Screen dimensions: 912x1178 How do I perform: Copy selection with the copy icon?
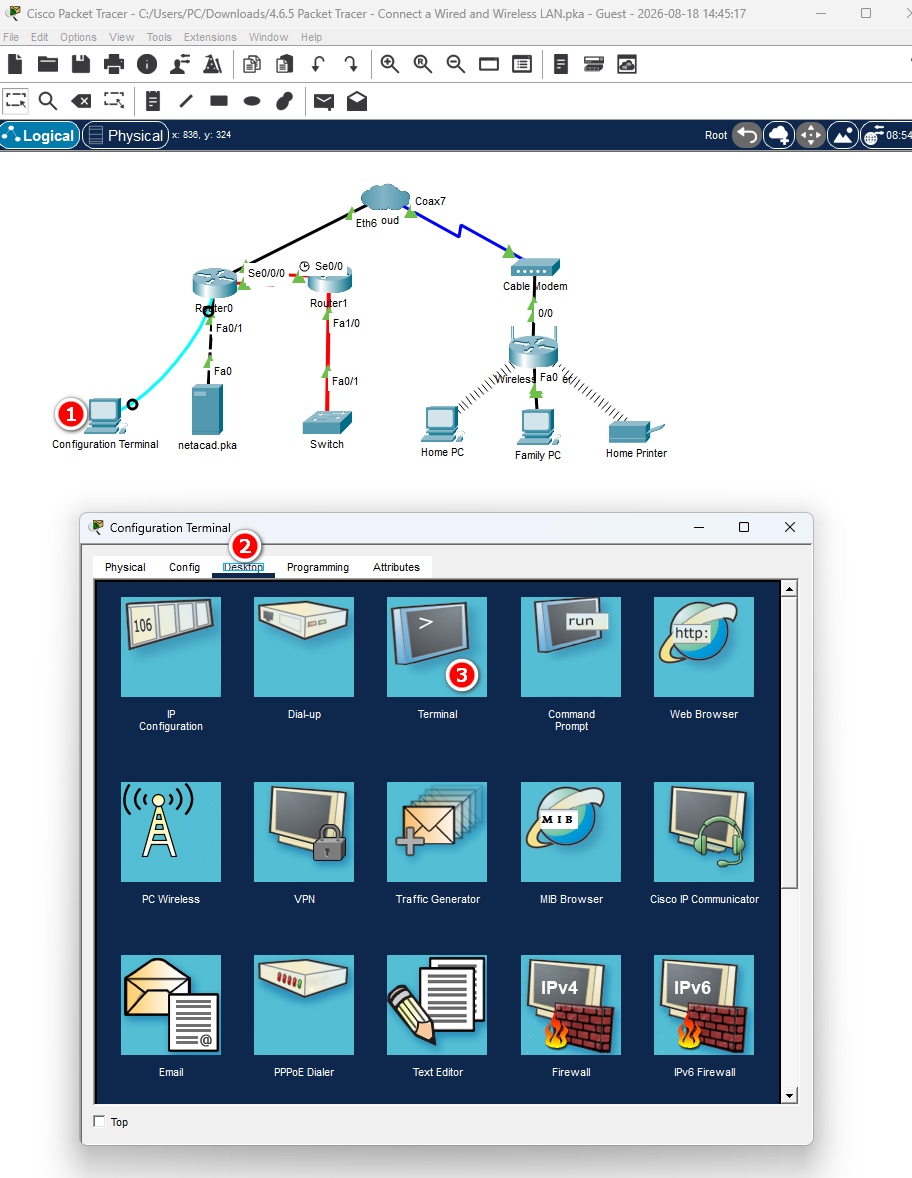pyautogui.click(x=252, y=65)
